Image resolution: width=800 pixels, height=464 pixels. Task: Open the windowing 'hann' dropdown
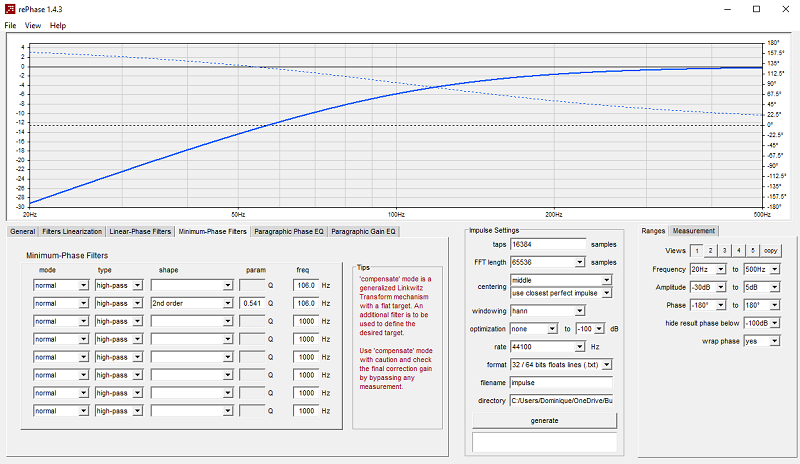click(x=547, y=311)
